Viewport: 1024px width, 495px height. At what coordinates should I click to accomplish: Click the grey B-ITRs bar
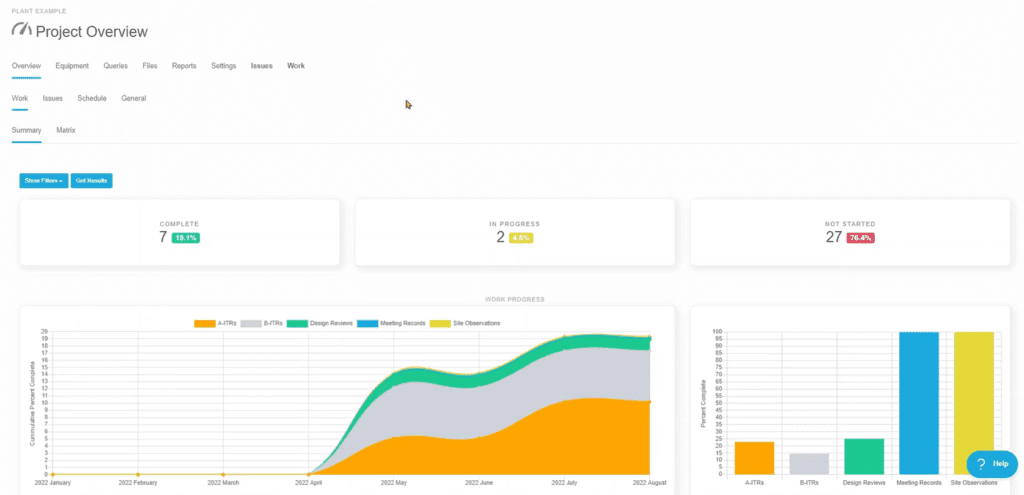pyautogui.click(x=809, y=464)
